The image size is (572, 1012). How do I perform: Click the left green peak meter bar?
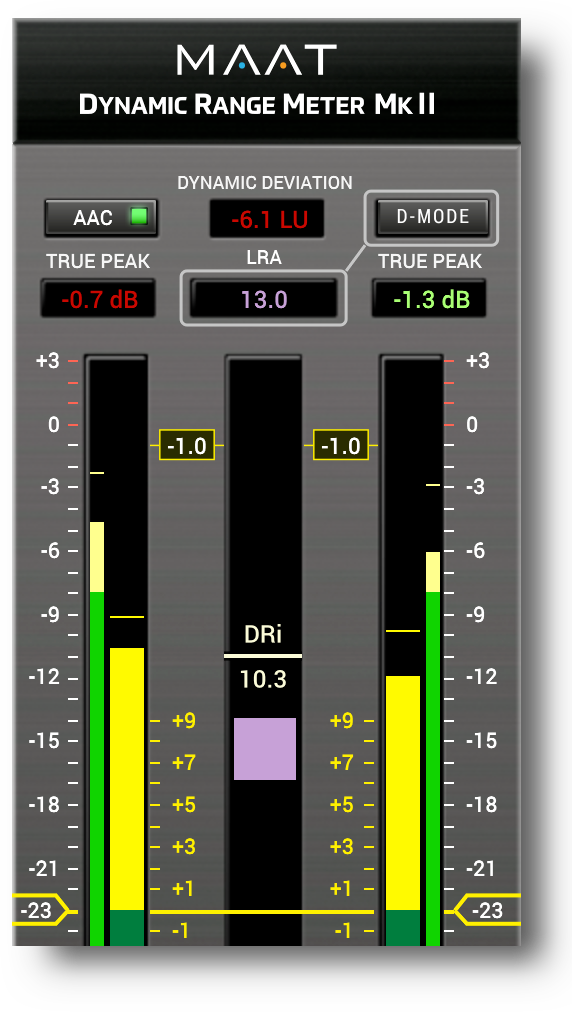click(97, 768)
